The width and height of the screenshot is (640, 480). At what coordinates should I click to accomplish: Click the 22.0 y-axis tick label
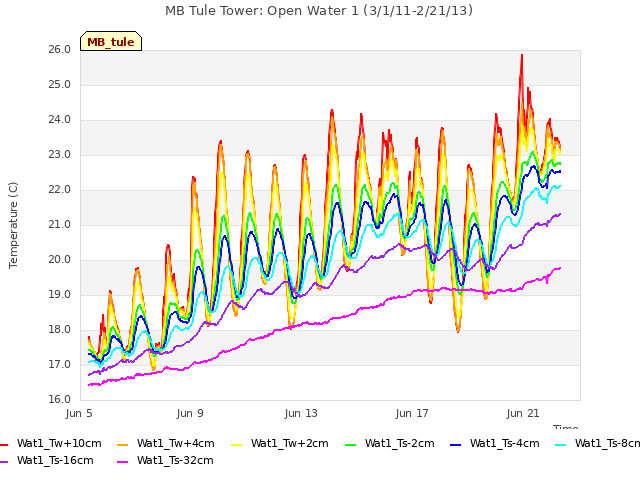60,190
